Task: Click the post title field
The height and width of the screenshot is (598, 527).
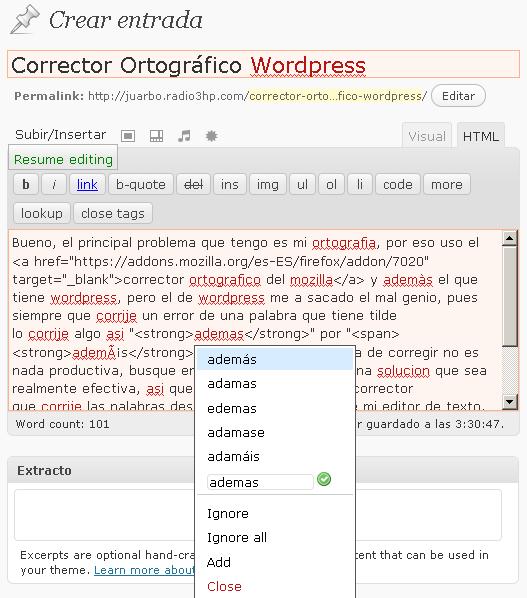Action: coord(263,64)
